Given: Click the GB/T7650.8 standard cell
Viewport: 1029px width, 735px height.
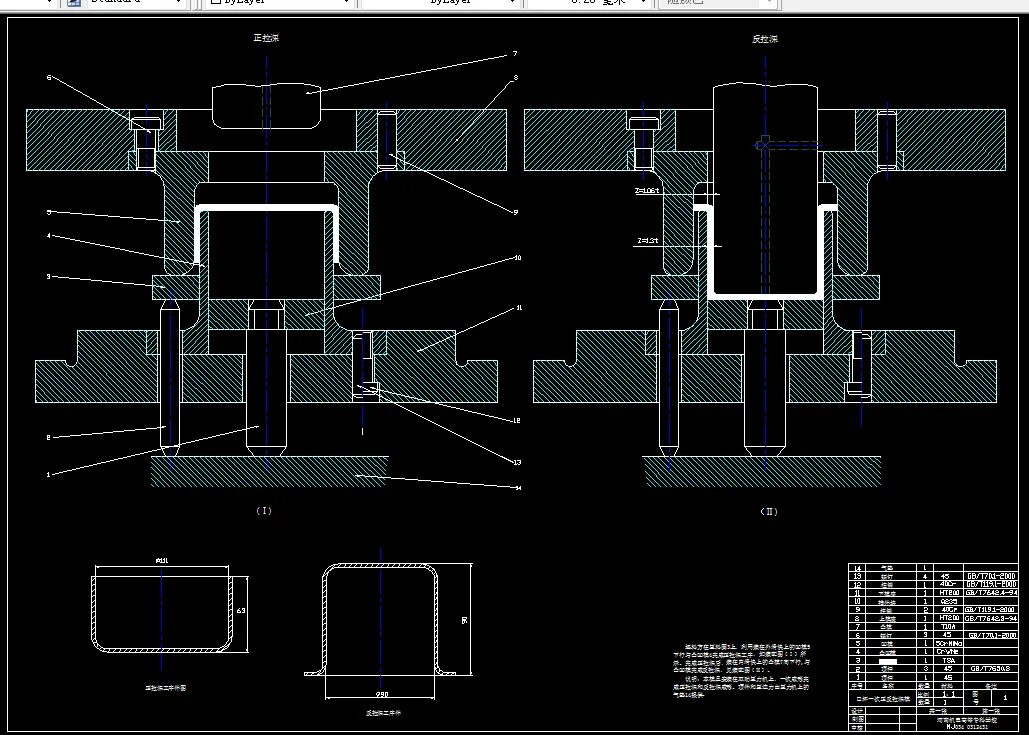Looking at the screenshot, I should (x=990, y=669).
